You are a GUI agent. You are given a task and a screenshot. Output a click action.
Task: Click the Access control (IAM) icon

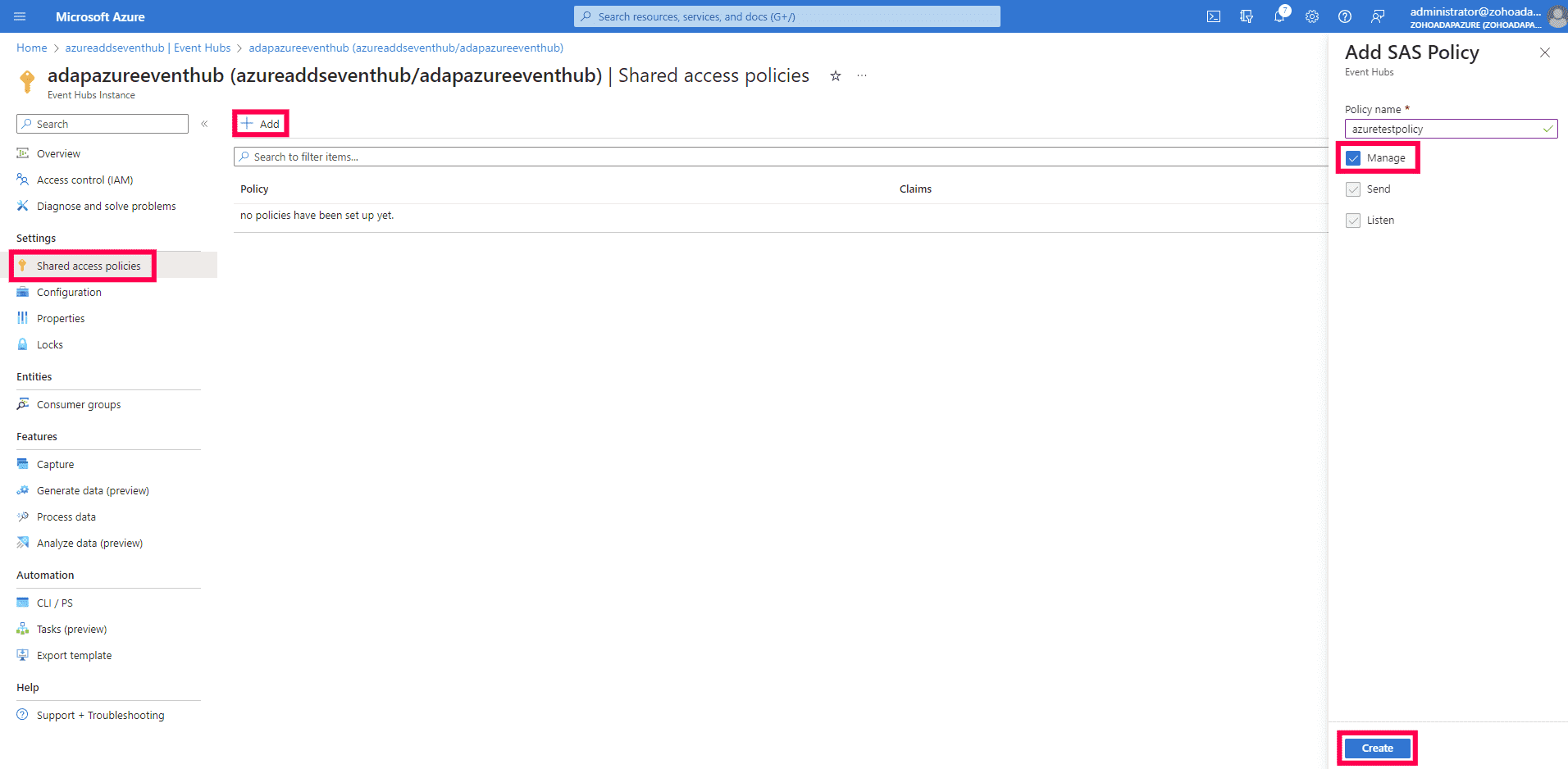23,180
